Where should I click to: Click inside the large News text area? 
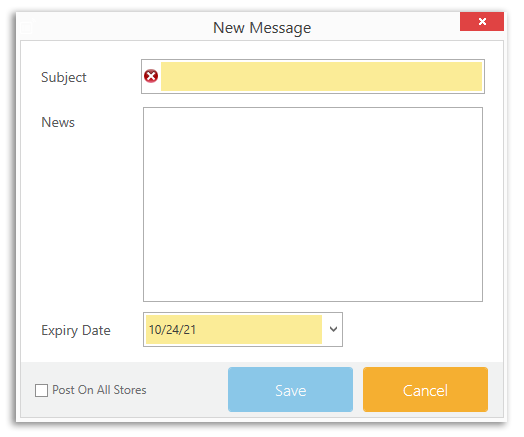click(x=313, y=204)
